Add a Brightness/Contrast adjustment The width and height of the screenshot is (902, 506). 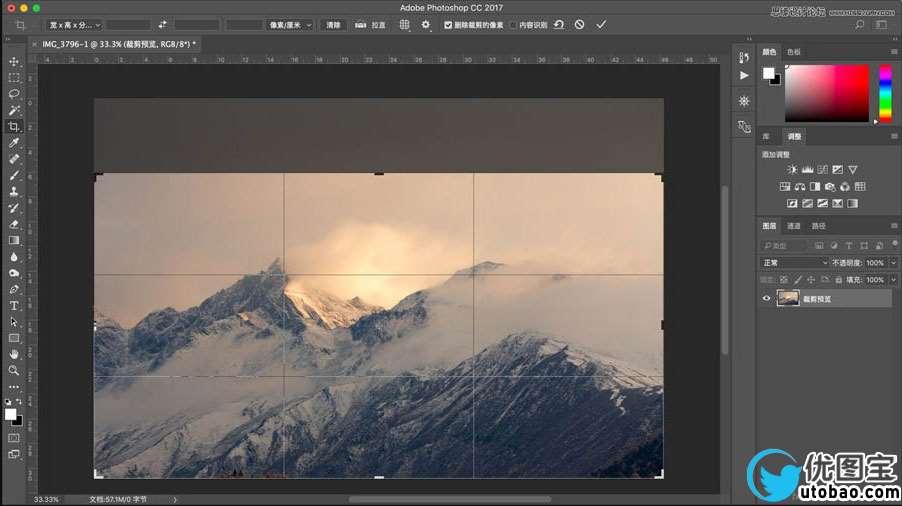point(792,170)
